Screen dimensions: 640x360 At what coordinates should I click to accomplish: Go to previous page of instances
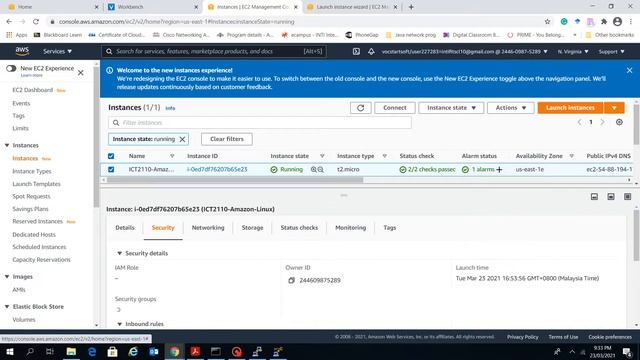(x=579, y=122)
